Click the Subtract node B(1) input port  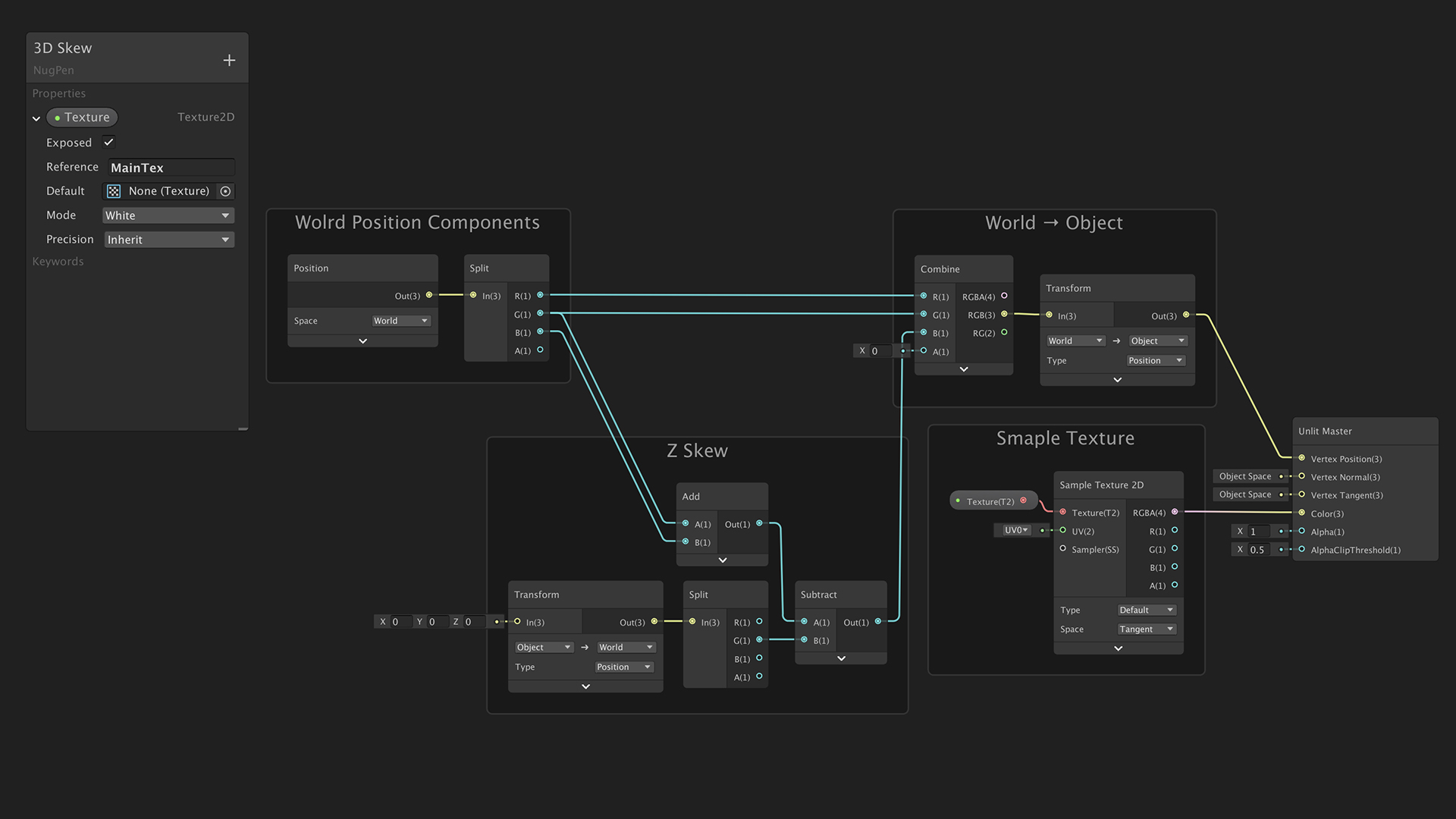[x=805, y=639]
